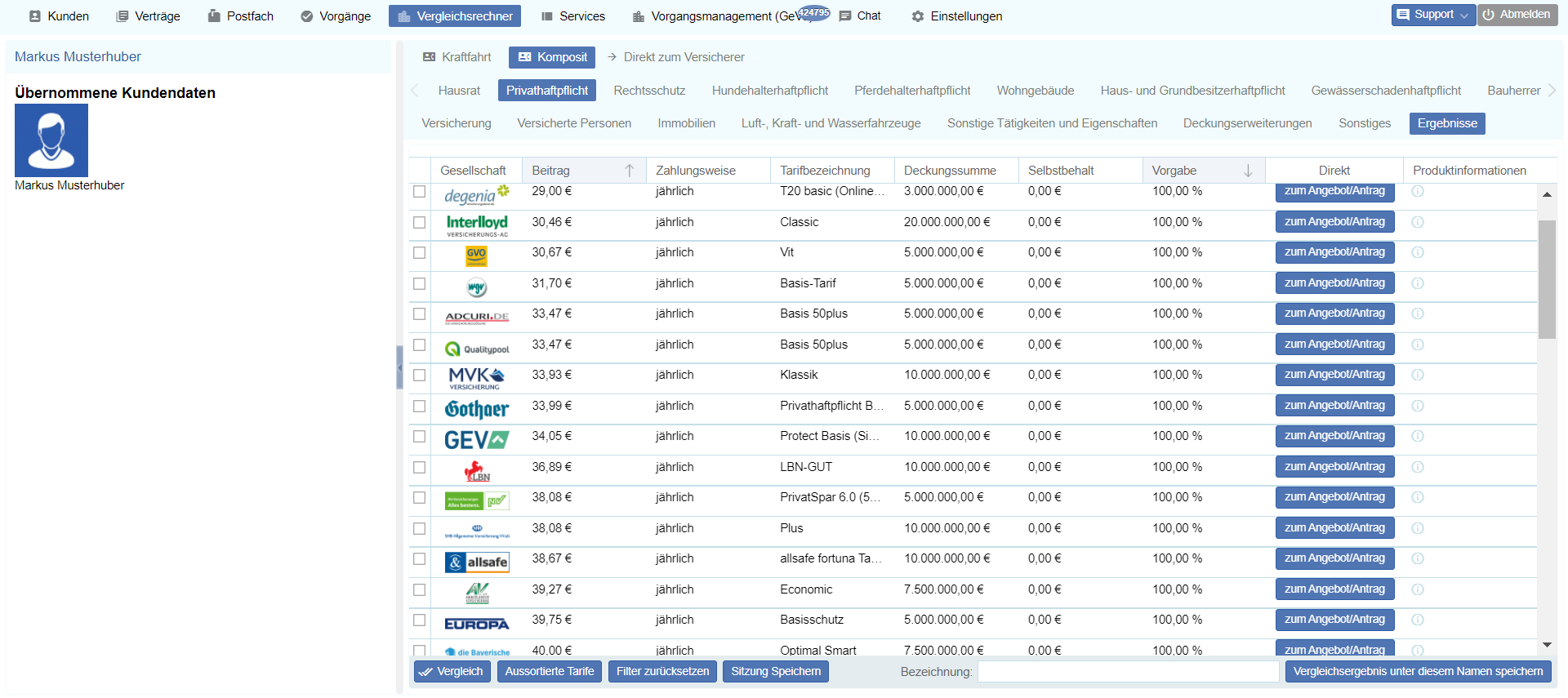Switch to the Rechtsschutz tab
Viewport: 1568px width, 698px height.
[x=649, y=91]
